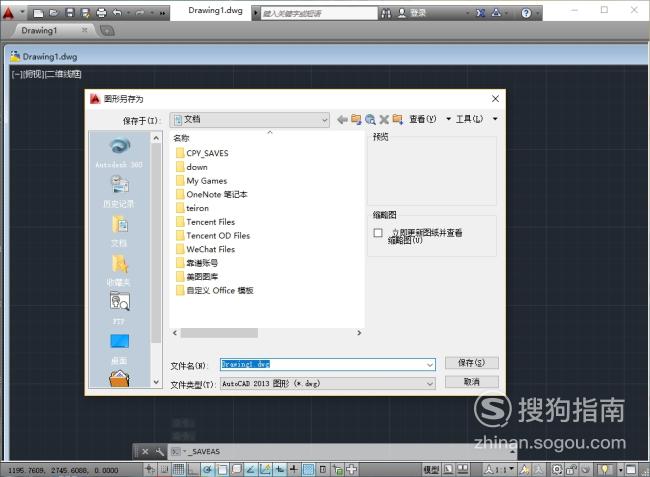Select Autodesk 360 in the places sidebar
The width and height of the screenshot is (650, 477).
(119, 153)
